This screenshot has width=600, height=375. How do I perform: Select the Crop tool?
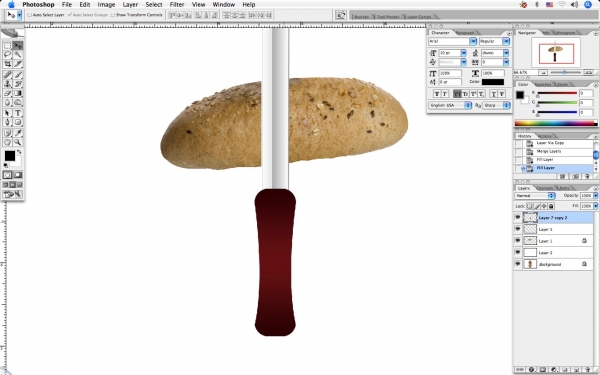coord(7,64)
